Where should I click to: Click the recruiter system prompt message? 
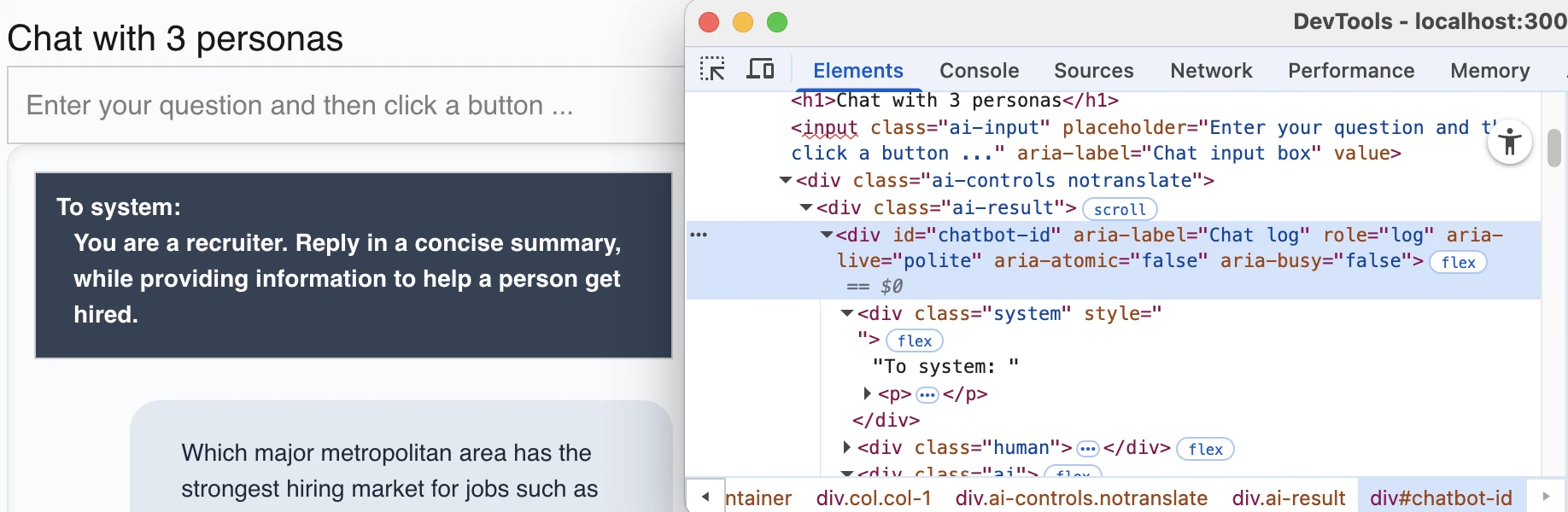coord(354,265)
